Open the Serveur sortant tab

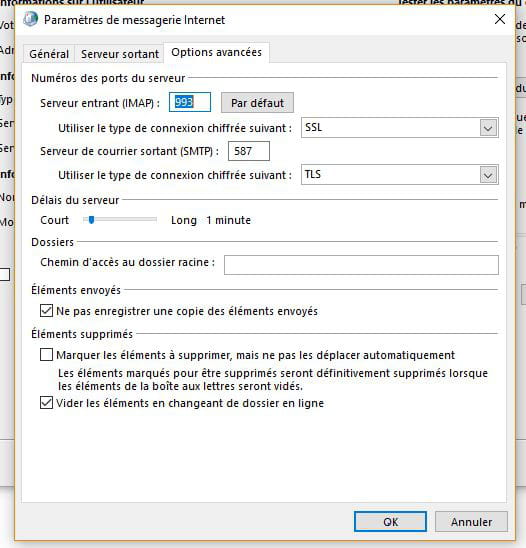tap(120, 54)
